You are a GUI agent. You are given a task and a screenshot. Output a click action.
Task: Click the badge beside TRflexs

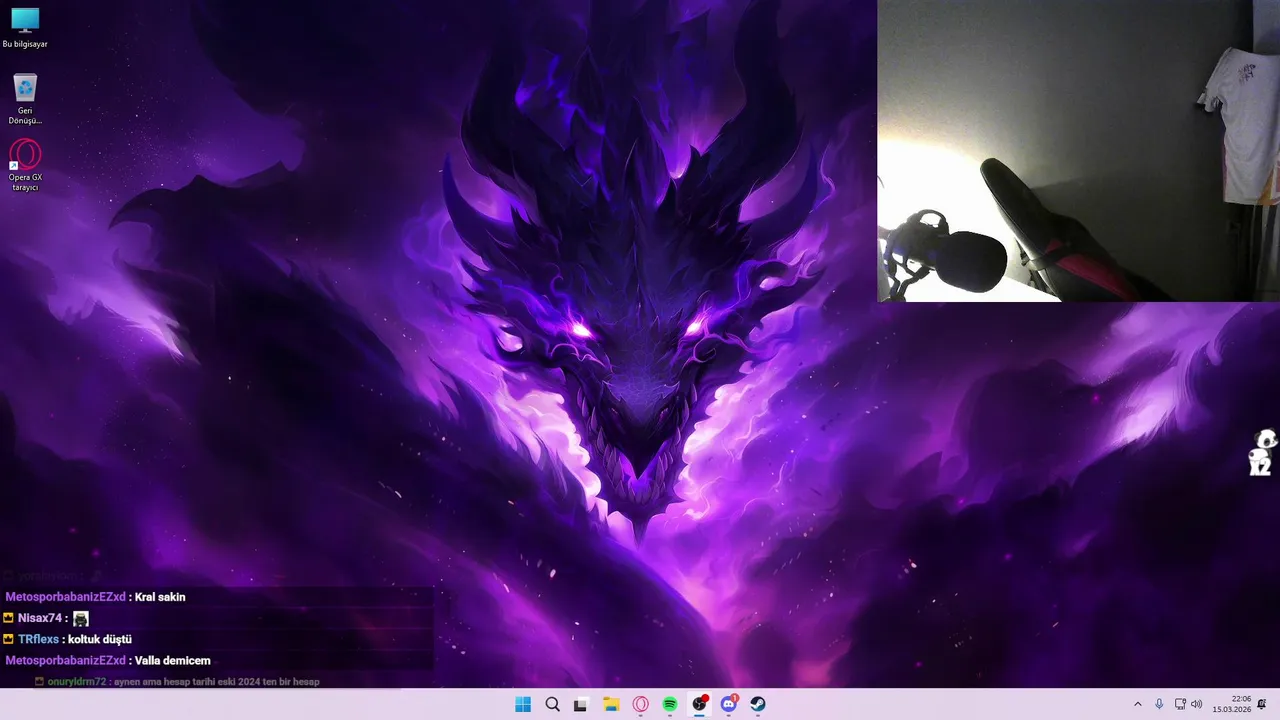pyautogui.click(x=9, y=639)
